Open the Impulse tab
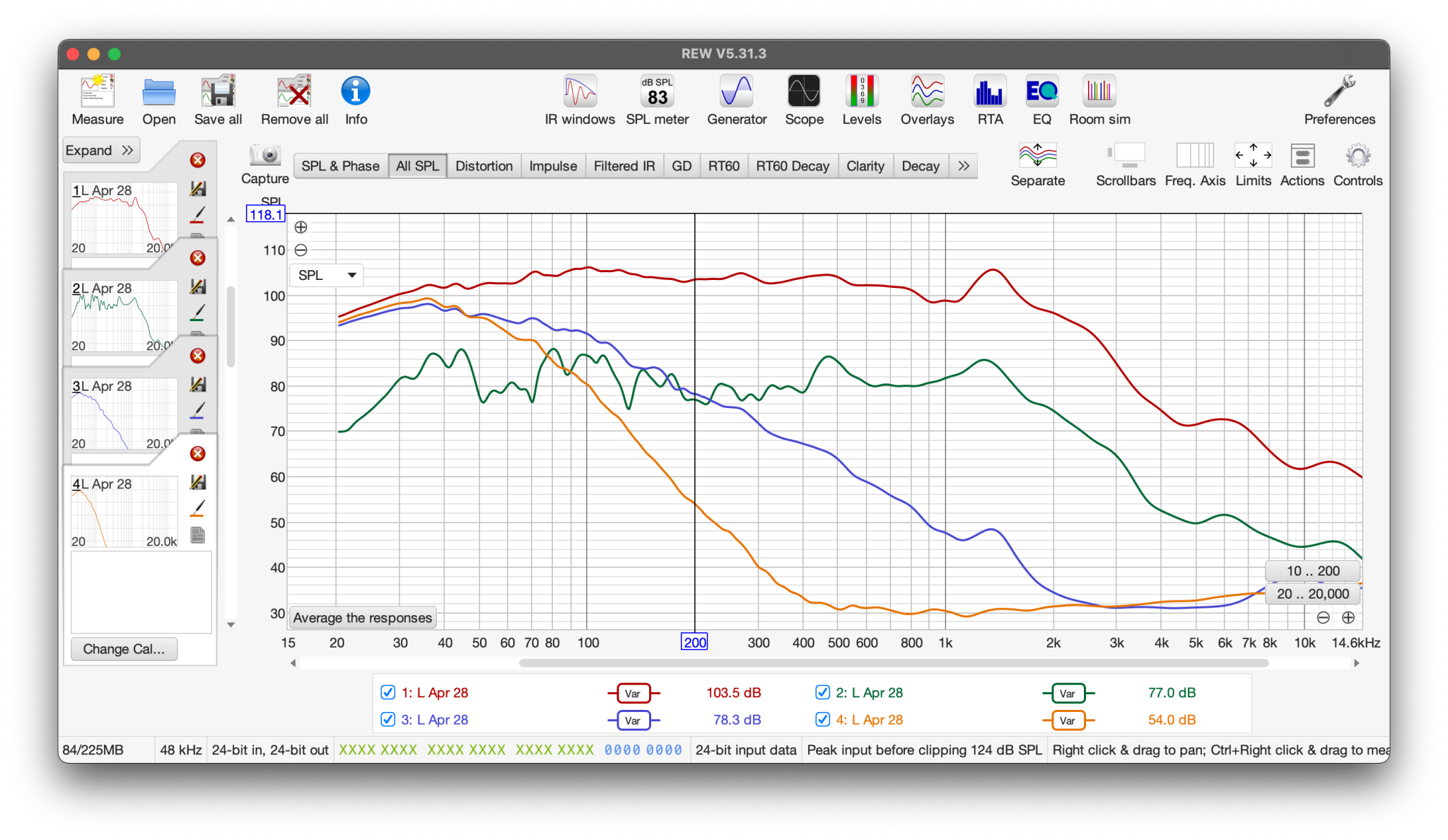Image resolution: width=1448 pixels, height=840 pixels. (x=553, y=166)
